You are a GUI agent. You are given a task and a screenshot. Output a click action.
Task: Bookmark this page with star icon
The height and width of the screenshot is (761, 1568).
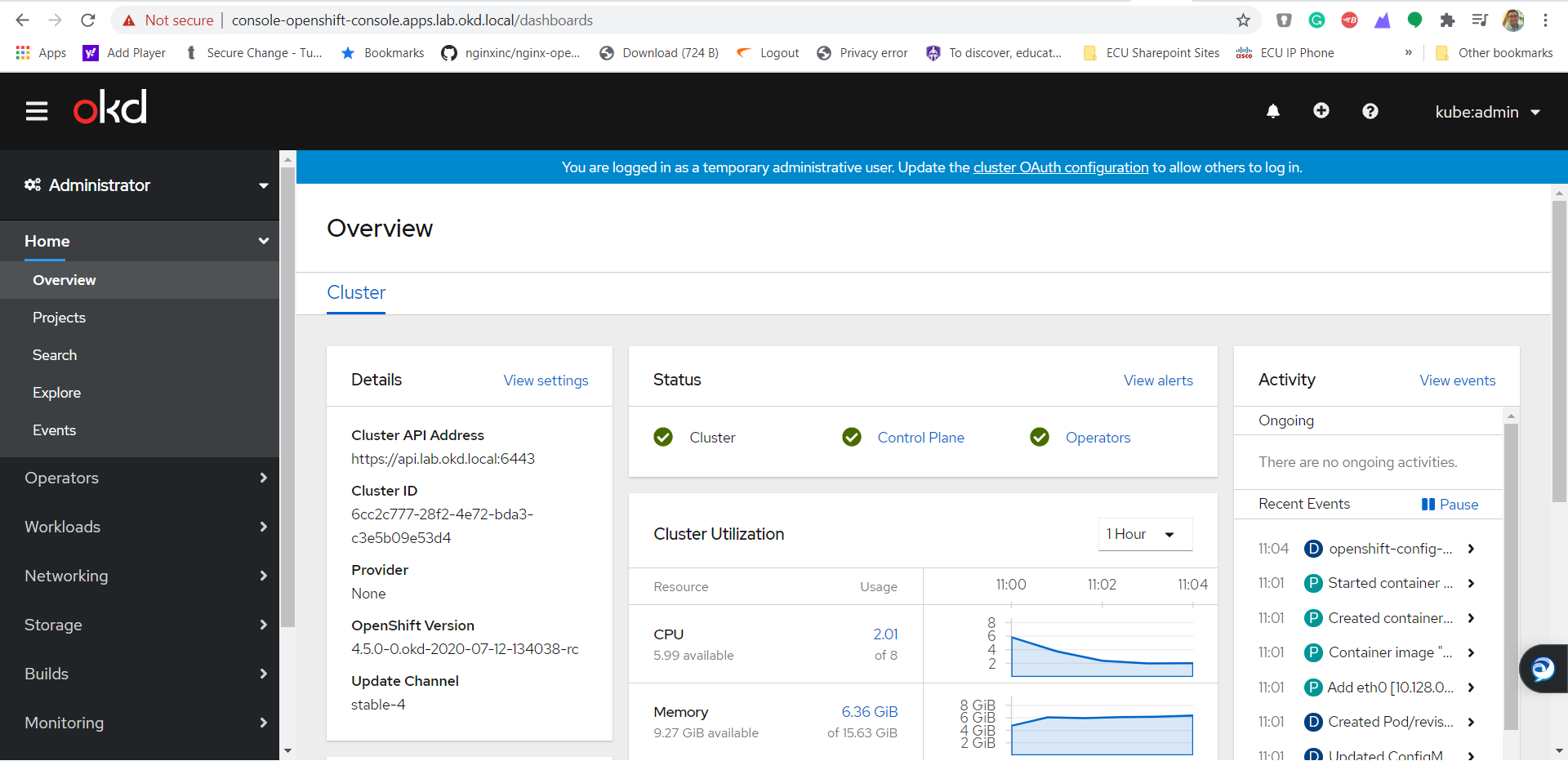point(1243,20)
